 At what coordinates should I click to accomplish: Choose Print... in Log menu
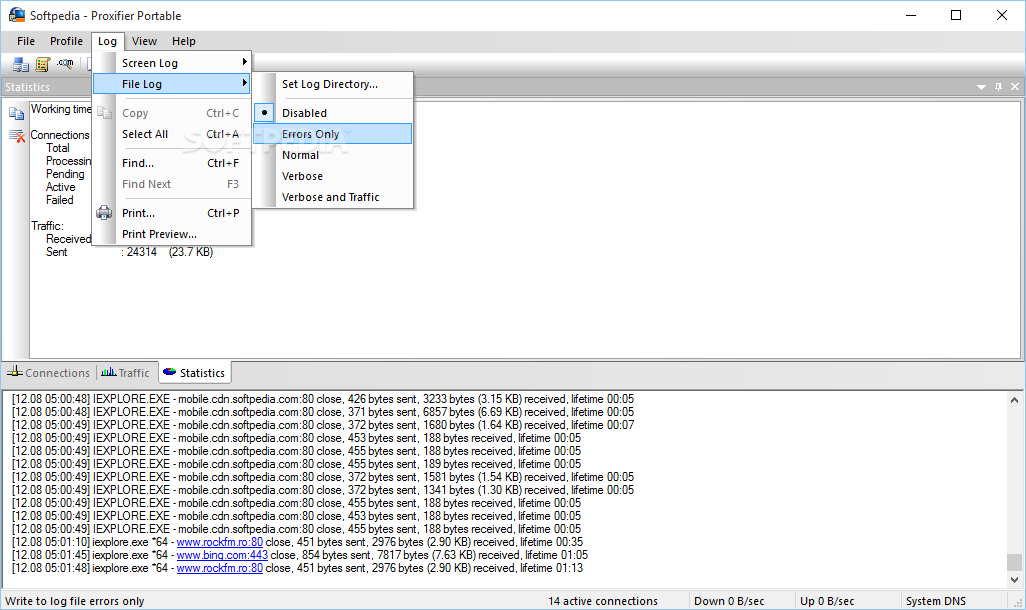point(171,213)
